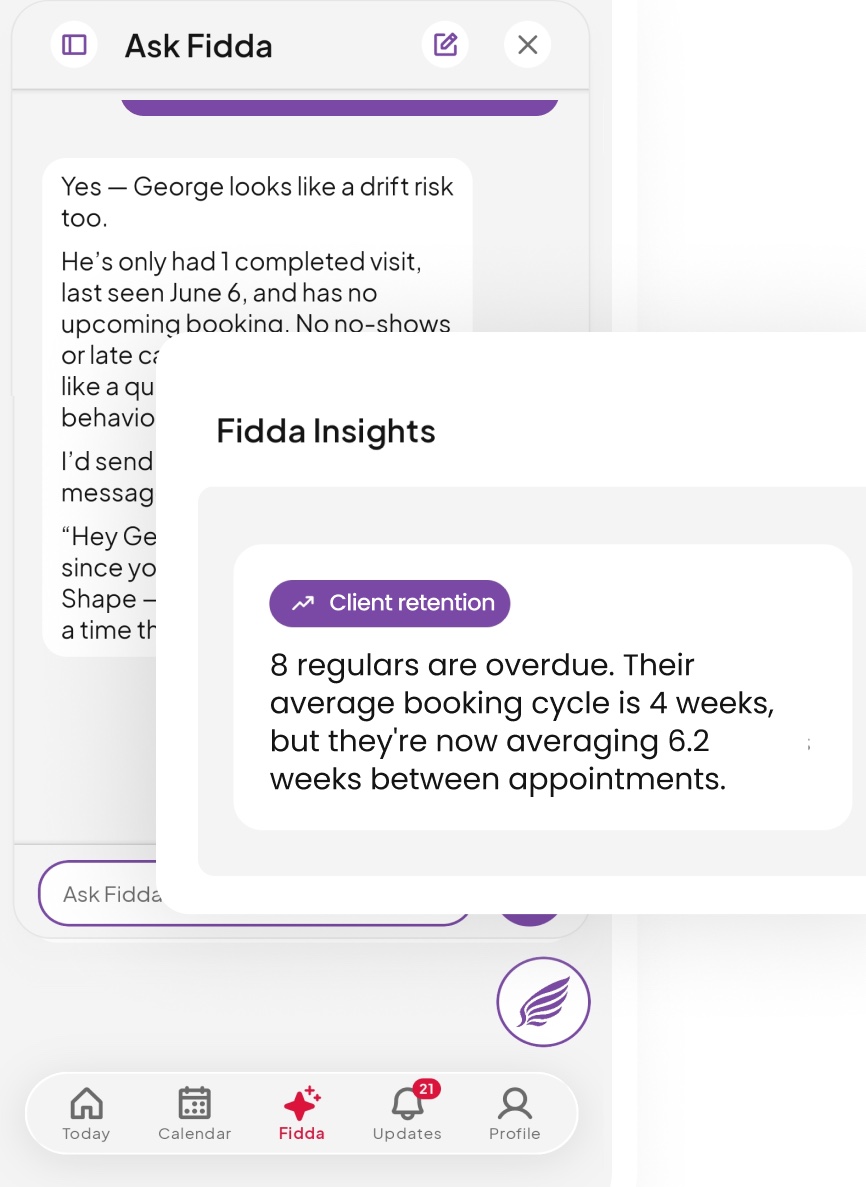
Task: Tap the floating purple wing button
Action: point(544,1002)
